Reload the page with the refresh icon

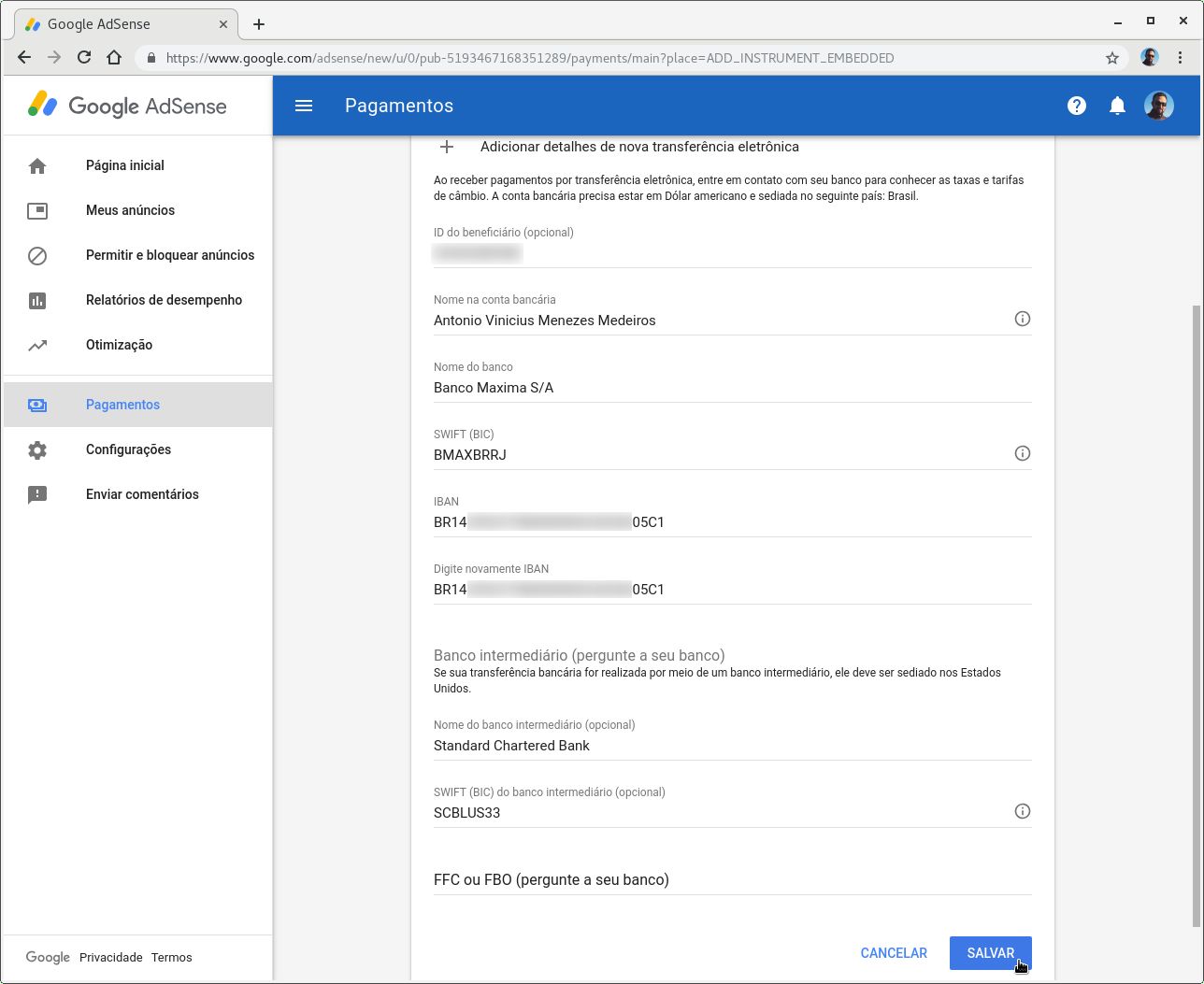pos(84,57)
